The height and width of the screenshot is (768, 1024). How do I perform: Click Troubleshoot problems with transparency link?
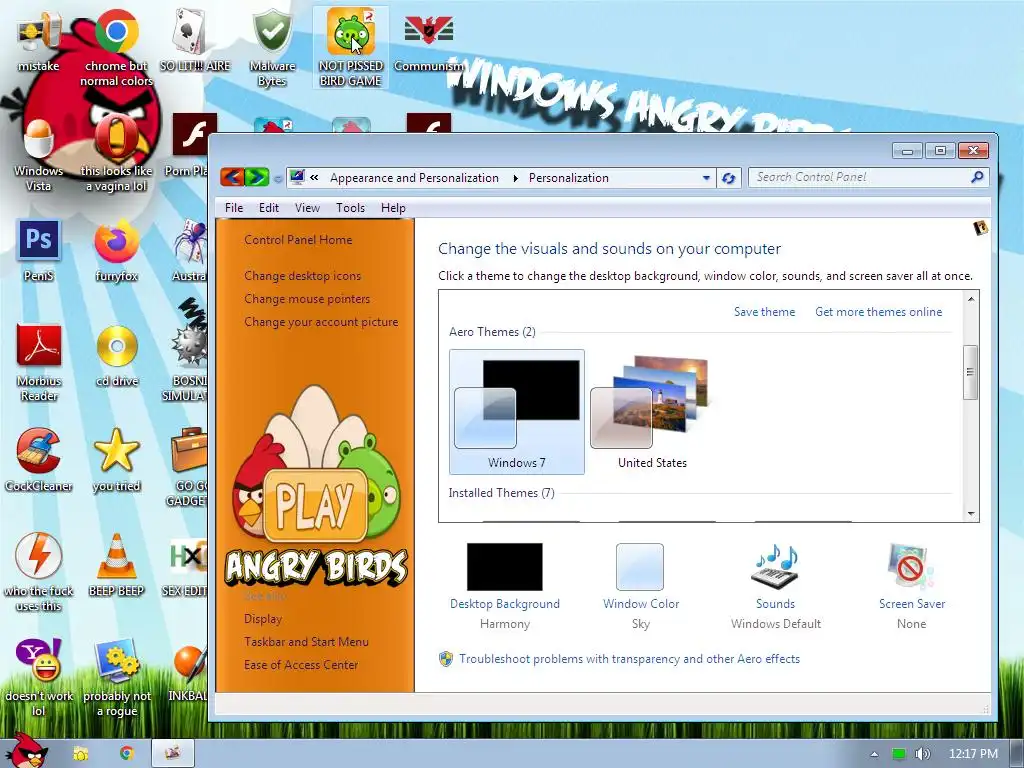click(x=629, y=659)
